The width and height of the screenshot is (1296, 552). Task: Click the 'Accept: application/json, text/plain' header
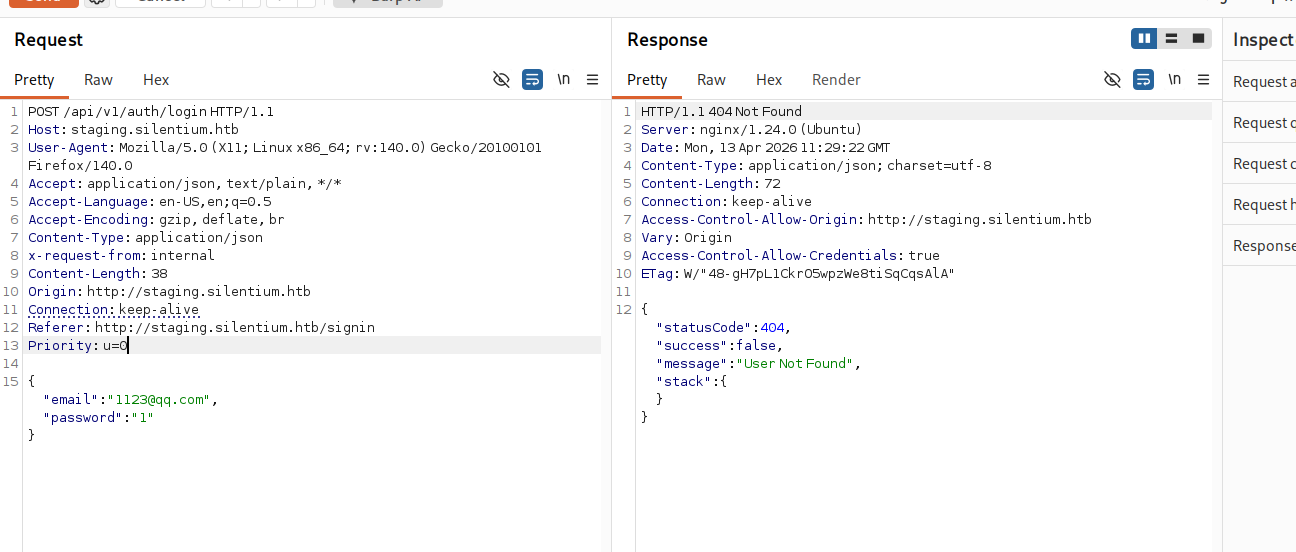(x=185, y=184)
